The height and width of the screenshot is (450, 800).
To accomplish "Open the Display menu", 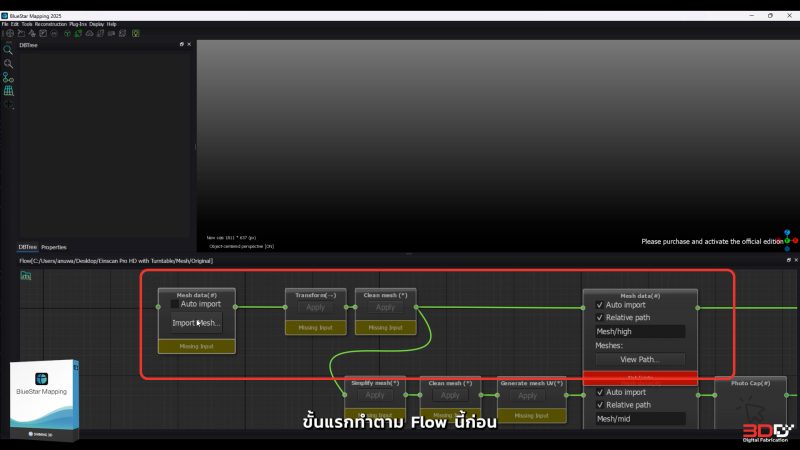I will (x=96, y=24).
